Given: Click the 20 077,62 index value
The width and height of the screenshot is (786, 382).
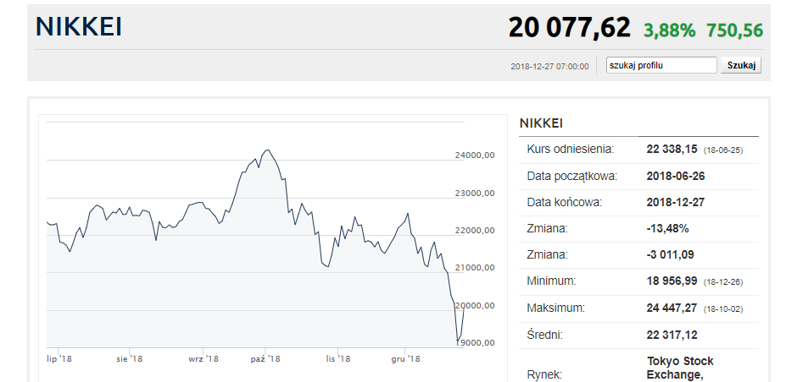Looking at the screenshot, I should 569,28.
